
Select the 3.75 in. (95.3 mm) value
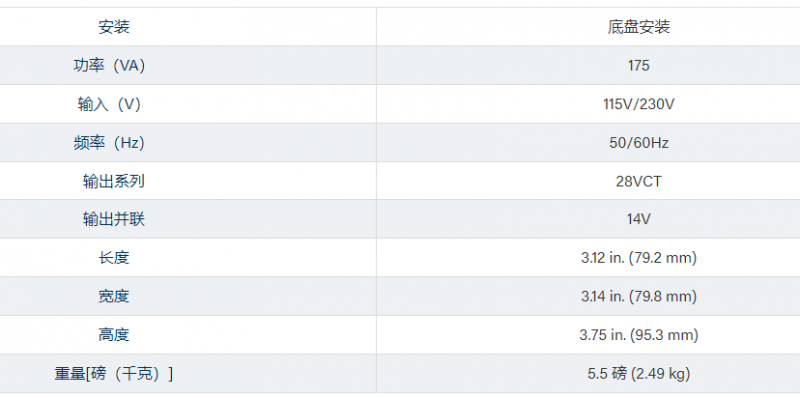(638, 335)
